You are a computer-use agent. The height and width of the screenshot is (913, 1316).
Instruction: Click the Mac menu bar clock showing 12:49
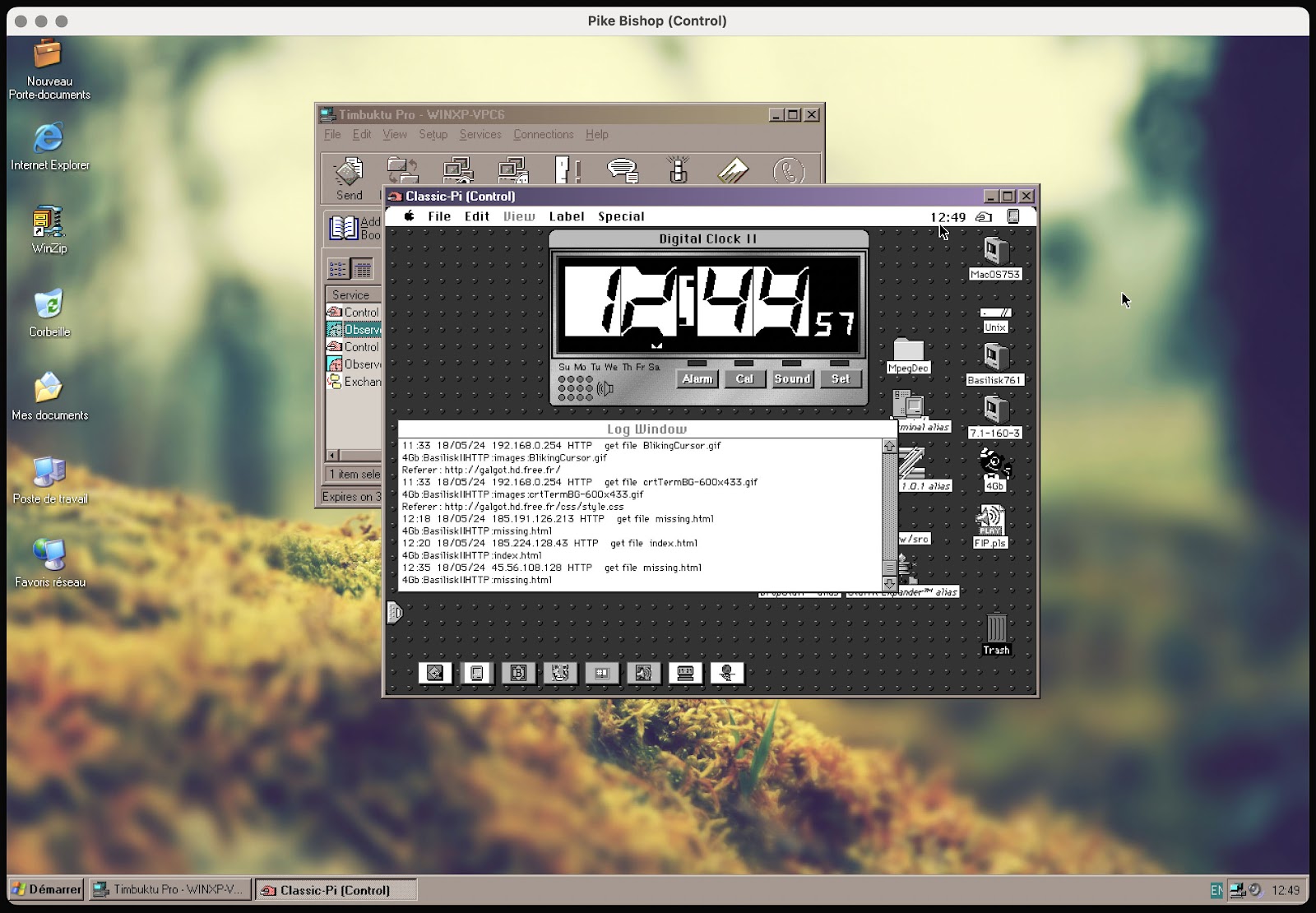948,217
